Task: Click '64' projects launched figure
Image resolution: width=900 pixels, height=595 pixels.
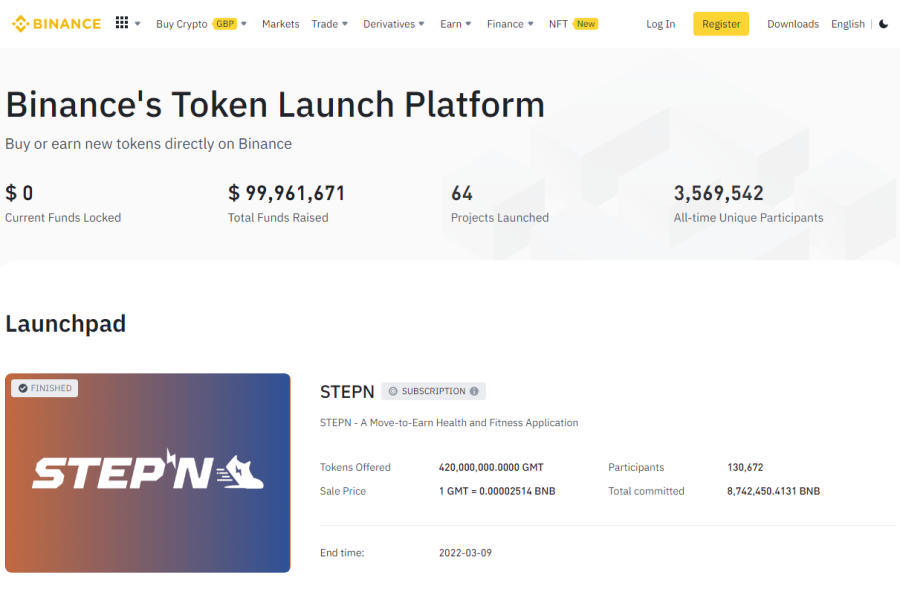Action: [462, 193]
